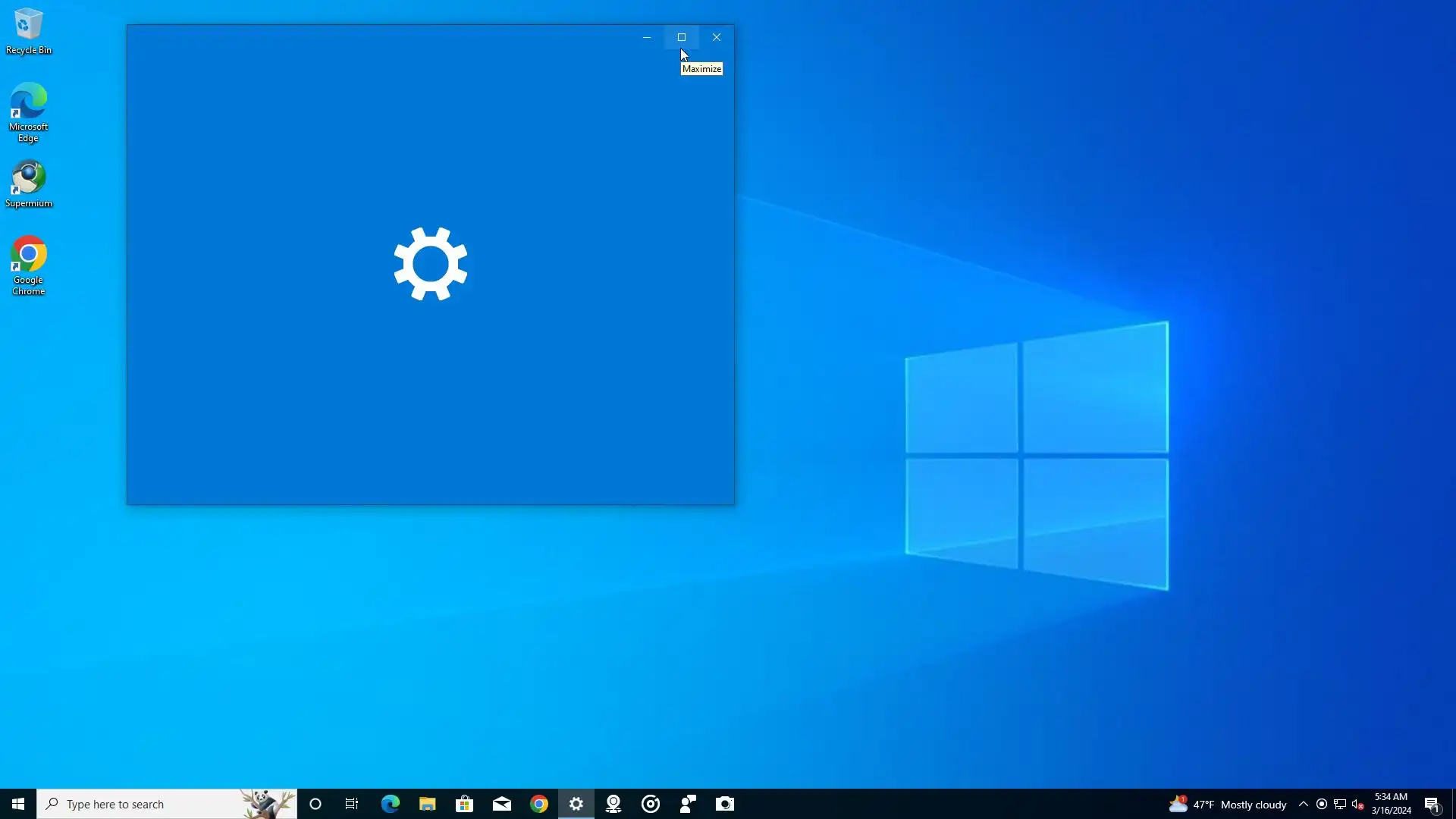
Task: Launch the Feedback Hub taskbar icon
Action: (x=688, y=804)
